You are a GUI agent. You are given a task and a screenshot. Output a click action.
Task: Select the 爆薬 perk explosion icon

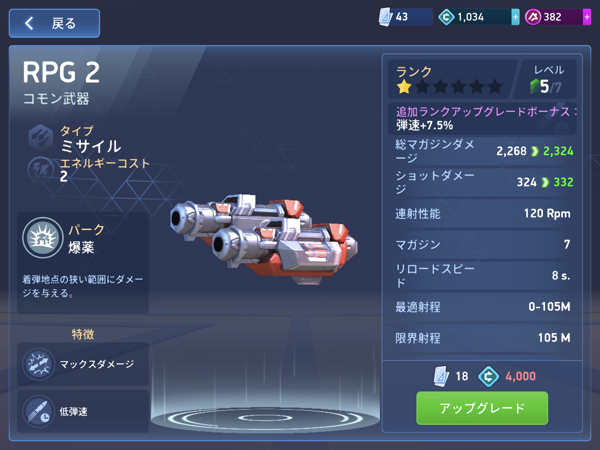(42, 238)
